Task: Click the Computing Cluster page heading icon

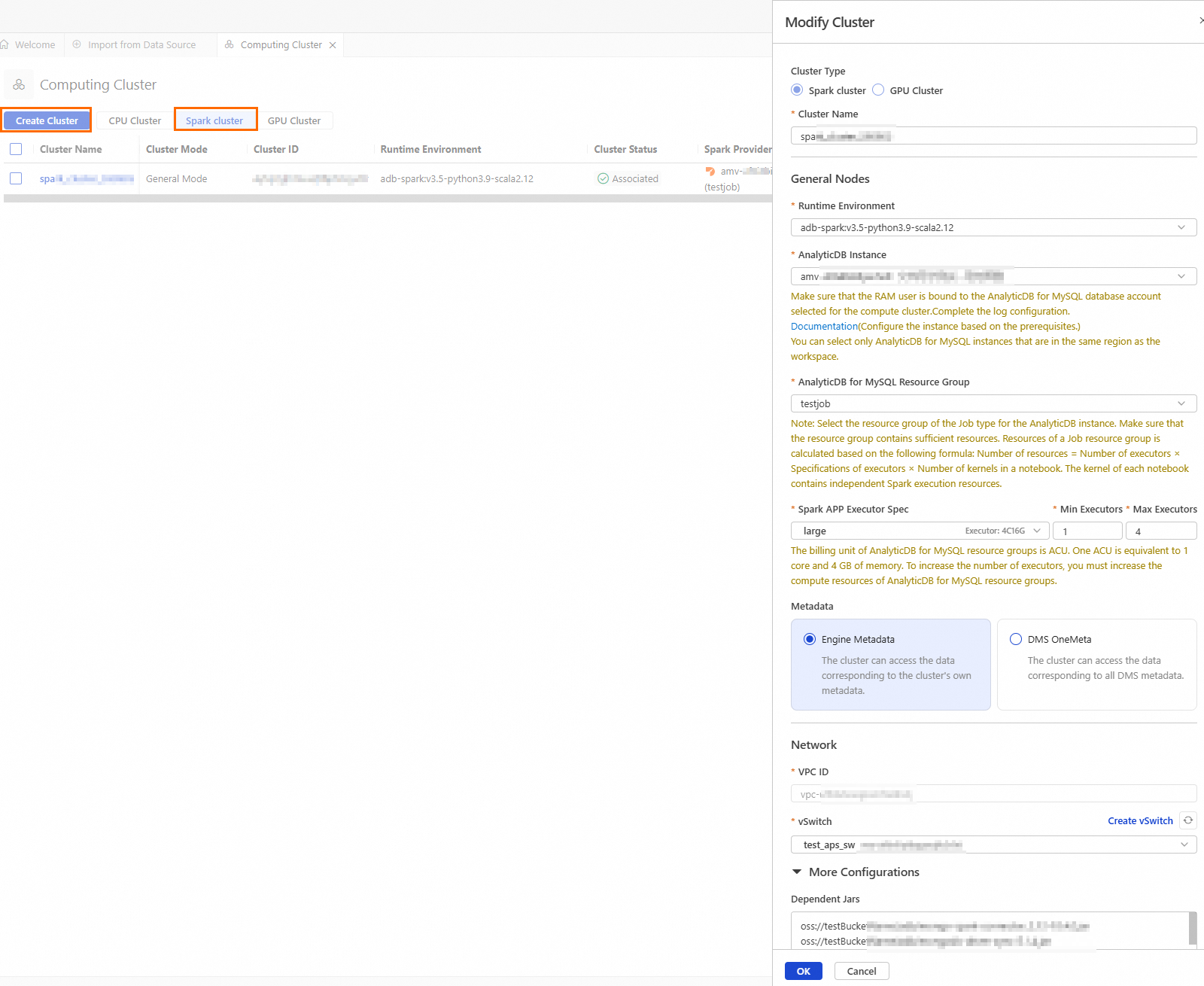Action: click(19, 85)
